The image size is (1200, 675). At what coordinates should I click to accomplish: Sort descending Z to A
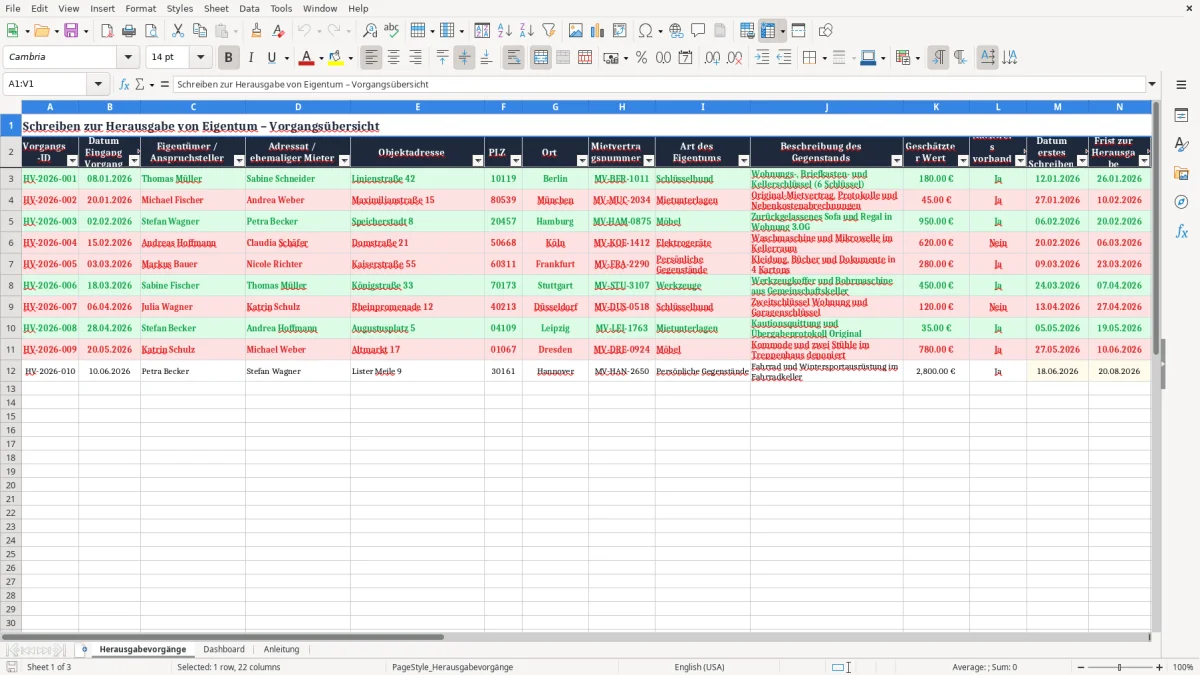(527, 31)
